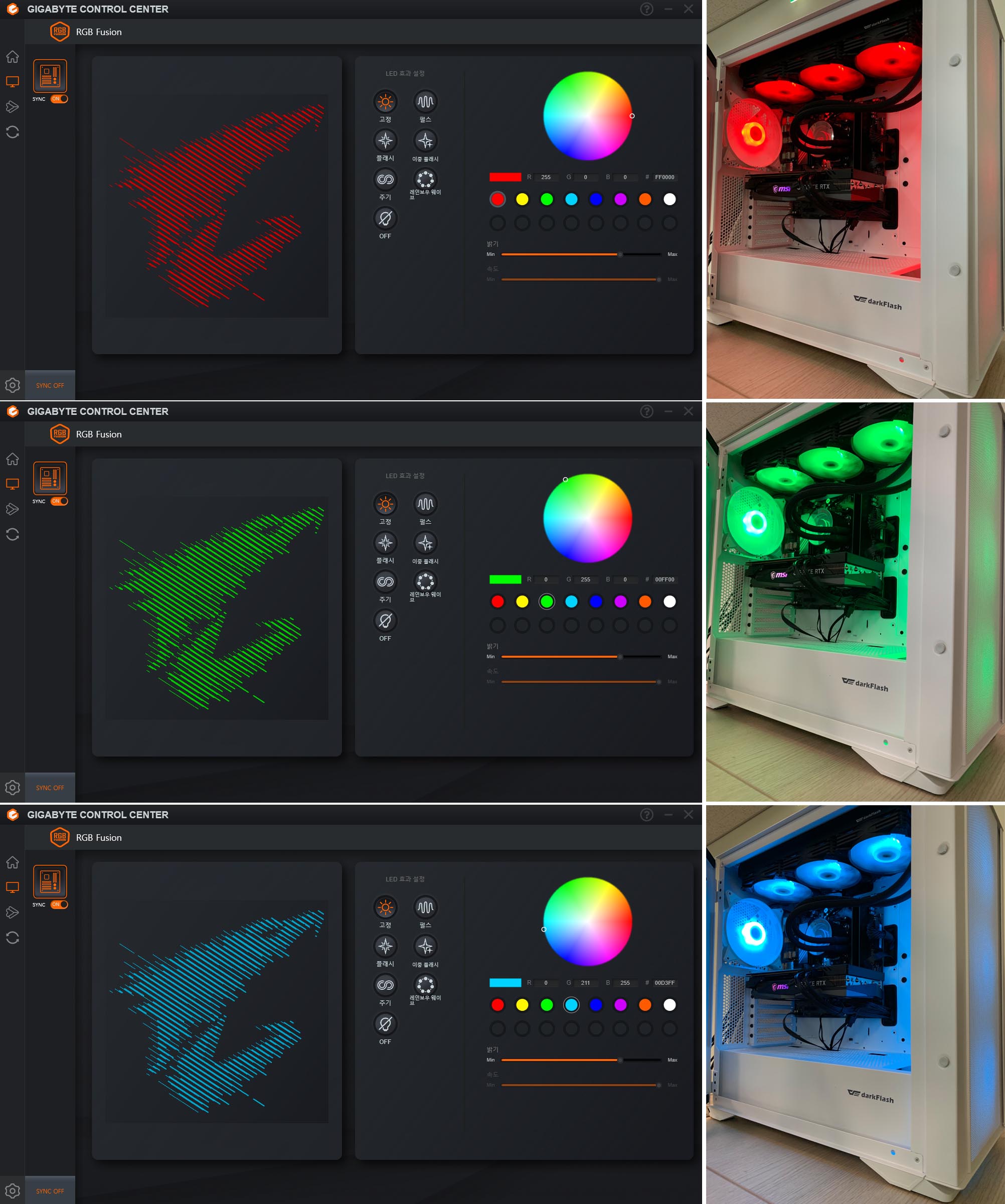Select the Pulse effect in the red-logo window

tap(425, 102)
